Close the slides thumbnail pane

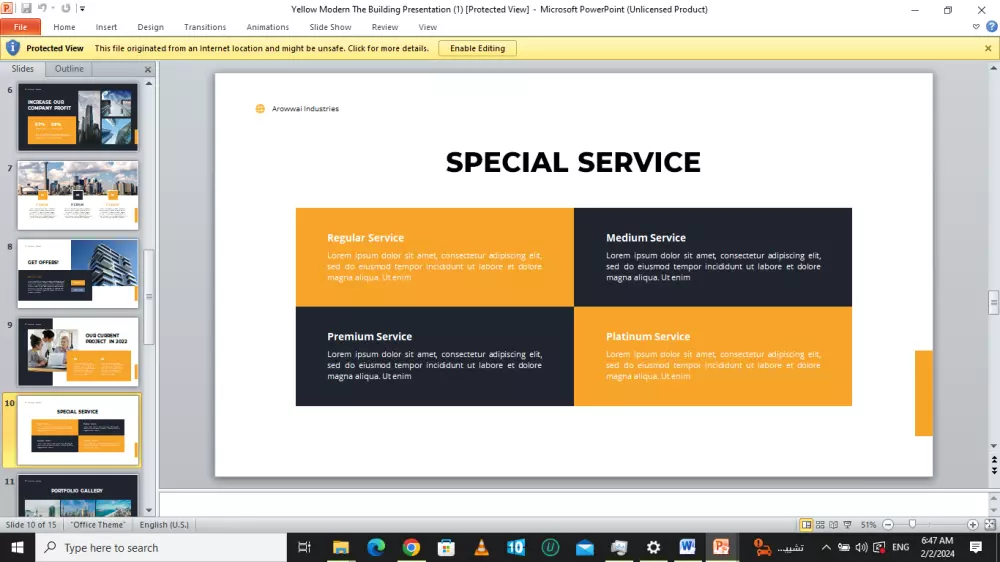point(148,69)
